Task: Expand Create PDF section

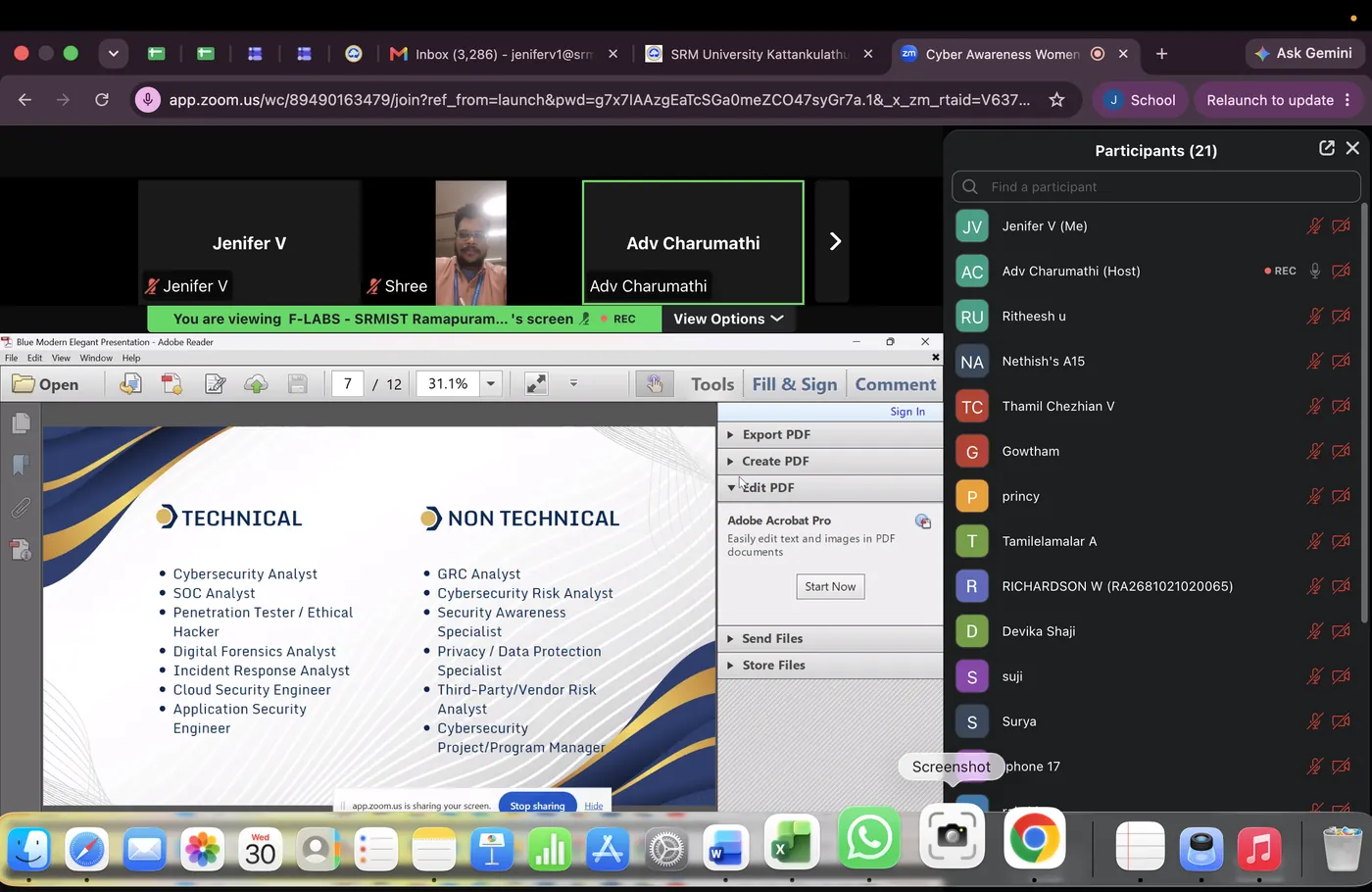Action: (830, 461)
